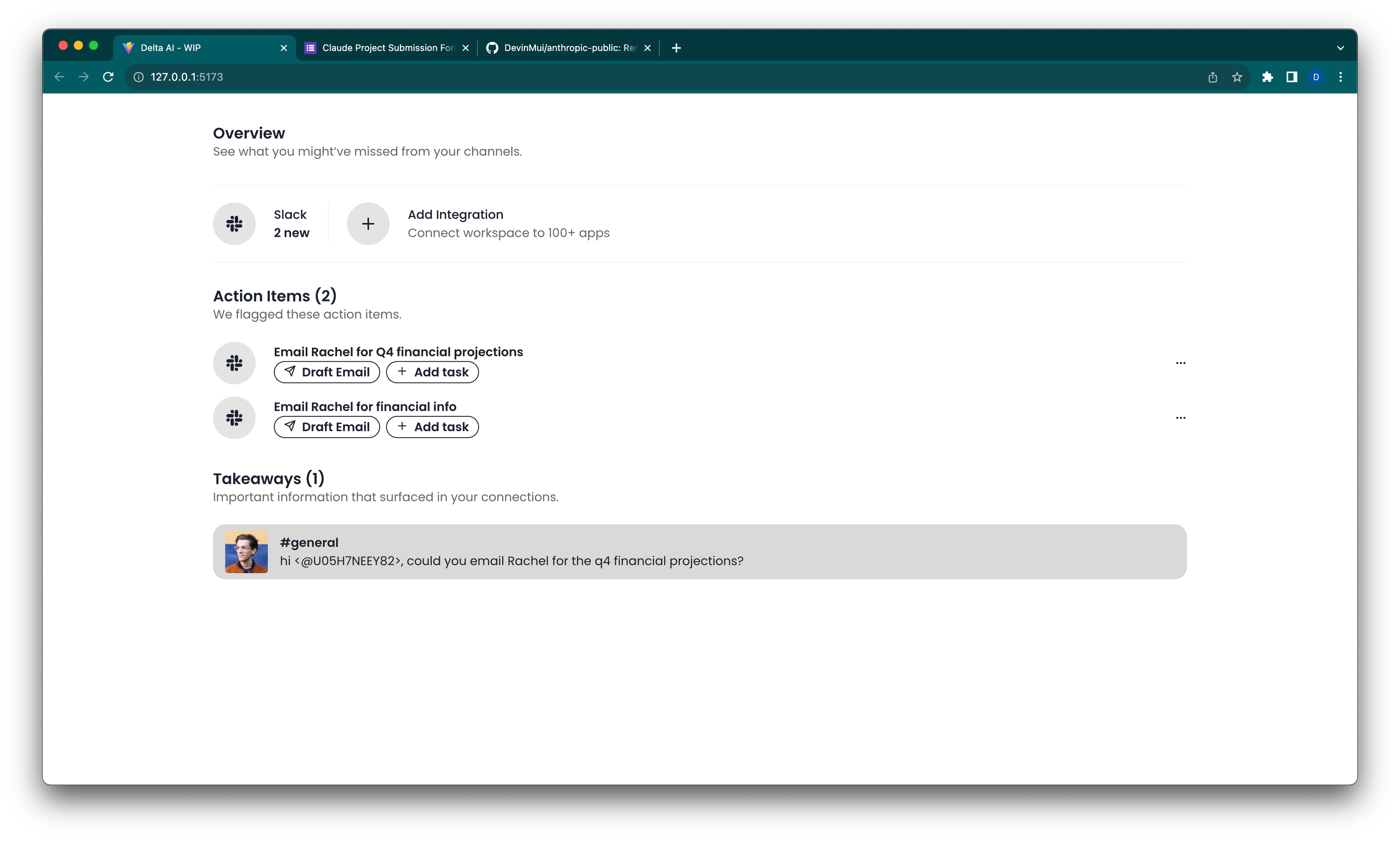Image resolution: width=1400 pixels, height=841 pixels.
Task: Draft Email for Q4 financial projections
Action: click(x=327, y=372)
